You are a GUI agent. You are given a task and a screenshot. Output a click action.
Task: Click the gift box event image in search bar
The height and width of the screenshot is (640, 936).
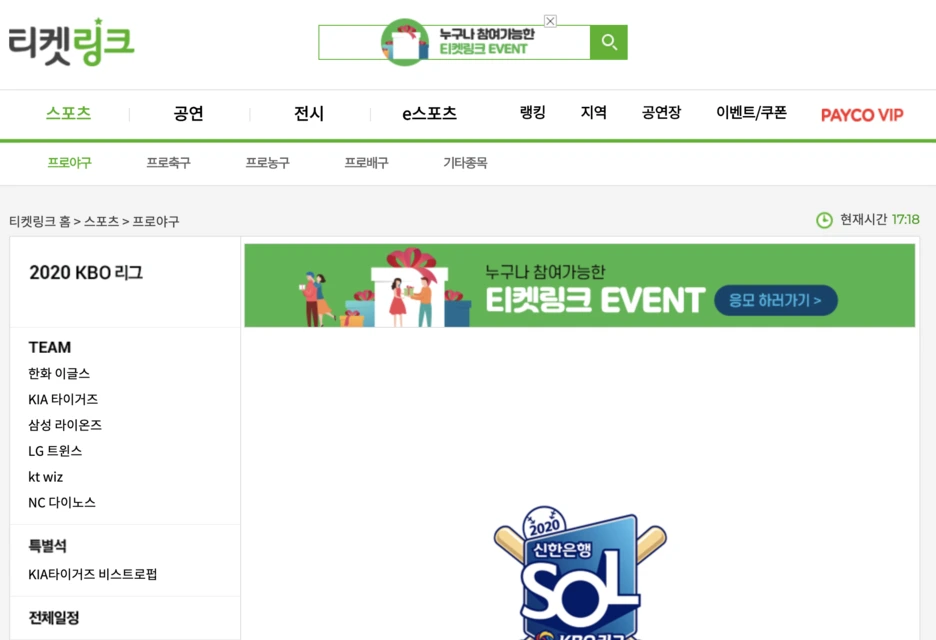405,42
